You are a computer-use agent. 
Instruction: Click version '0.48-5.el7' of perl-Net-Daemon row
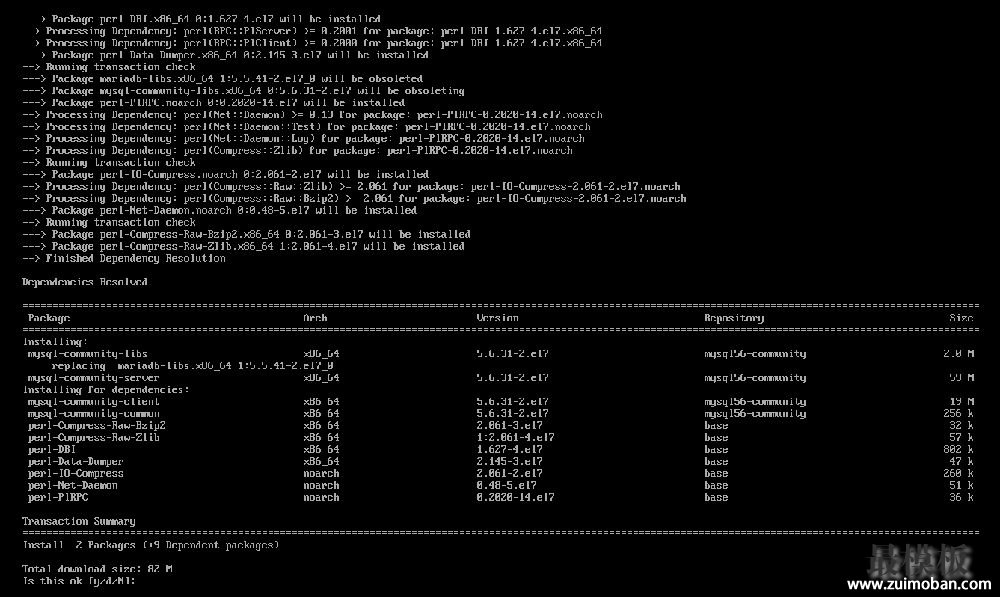click(x=506, y=485)
